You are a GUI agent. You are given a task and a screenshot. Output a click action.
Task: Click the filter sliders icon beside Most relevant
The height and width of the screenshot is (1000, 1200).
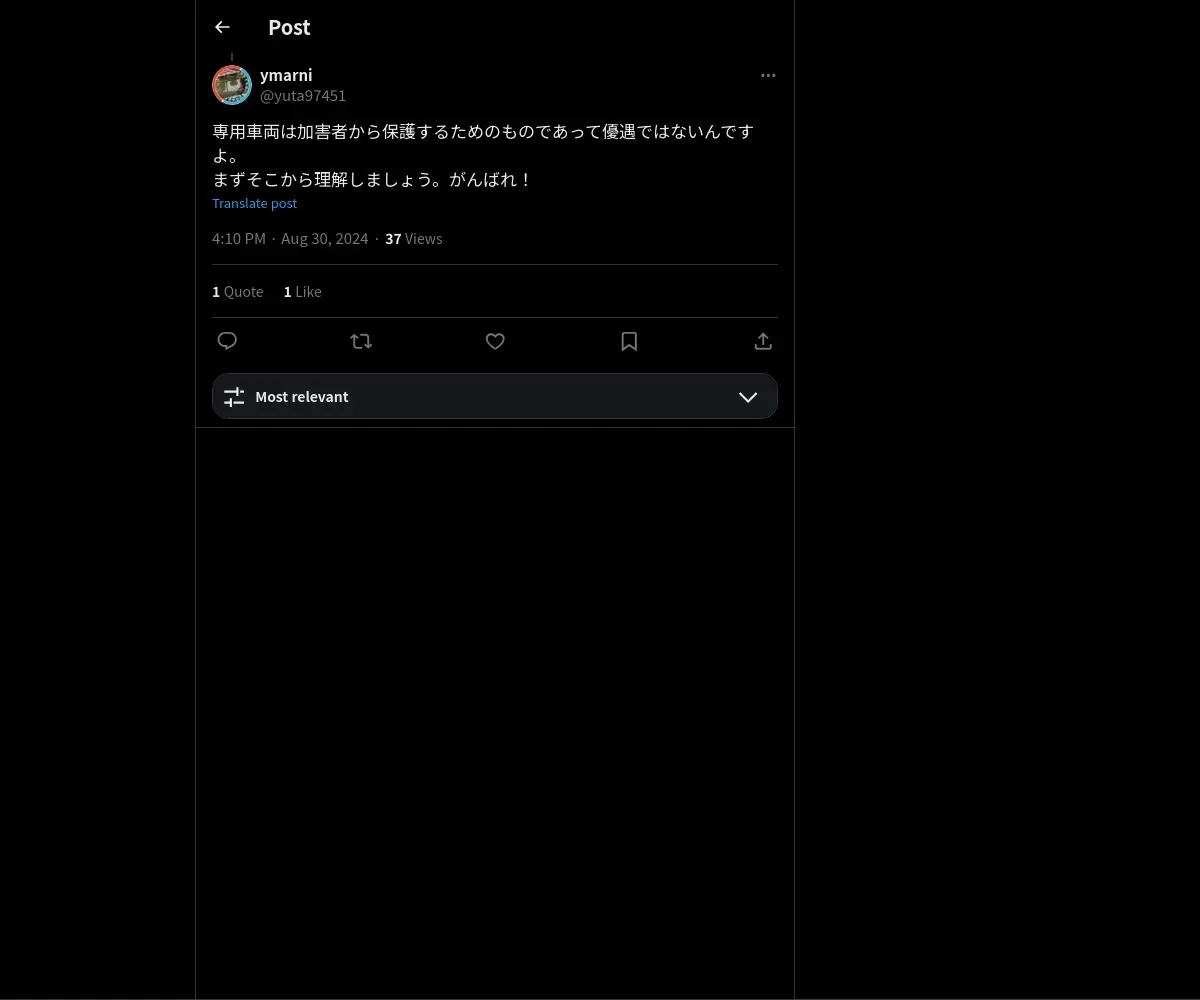coord(234,397)
